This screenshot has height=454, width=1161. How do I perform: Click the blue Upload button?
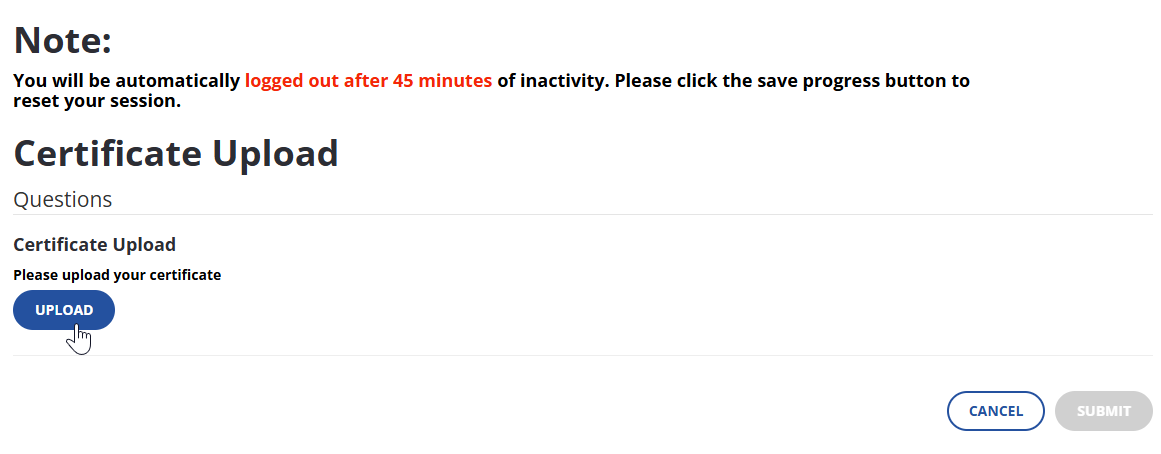point(64,310)
